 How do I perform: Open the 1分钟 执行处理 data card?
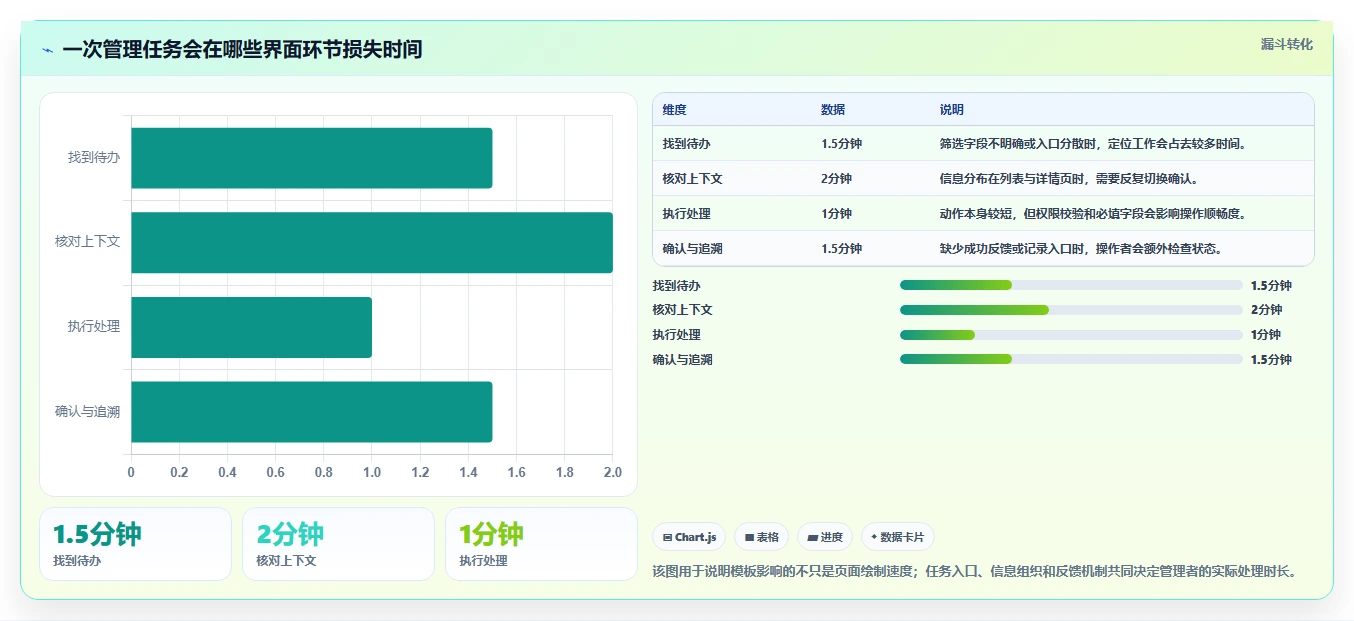coord(541,544)
